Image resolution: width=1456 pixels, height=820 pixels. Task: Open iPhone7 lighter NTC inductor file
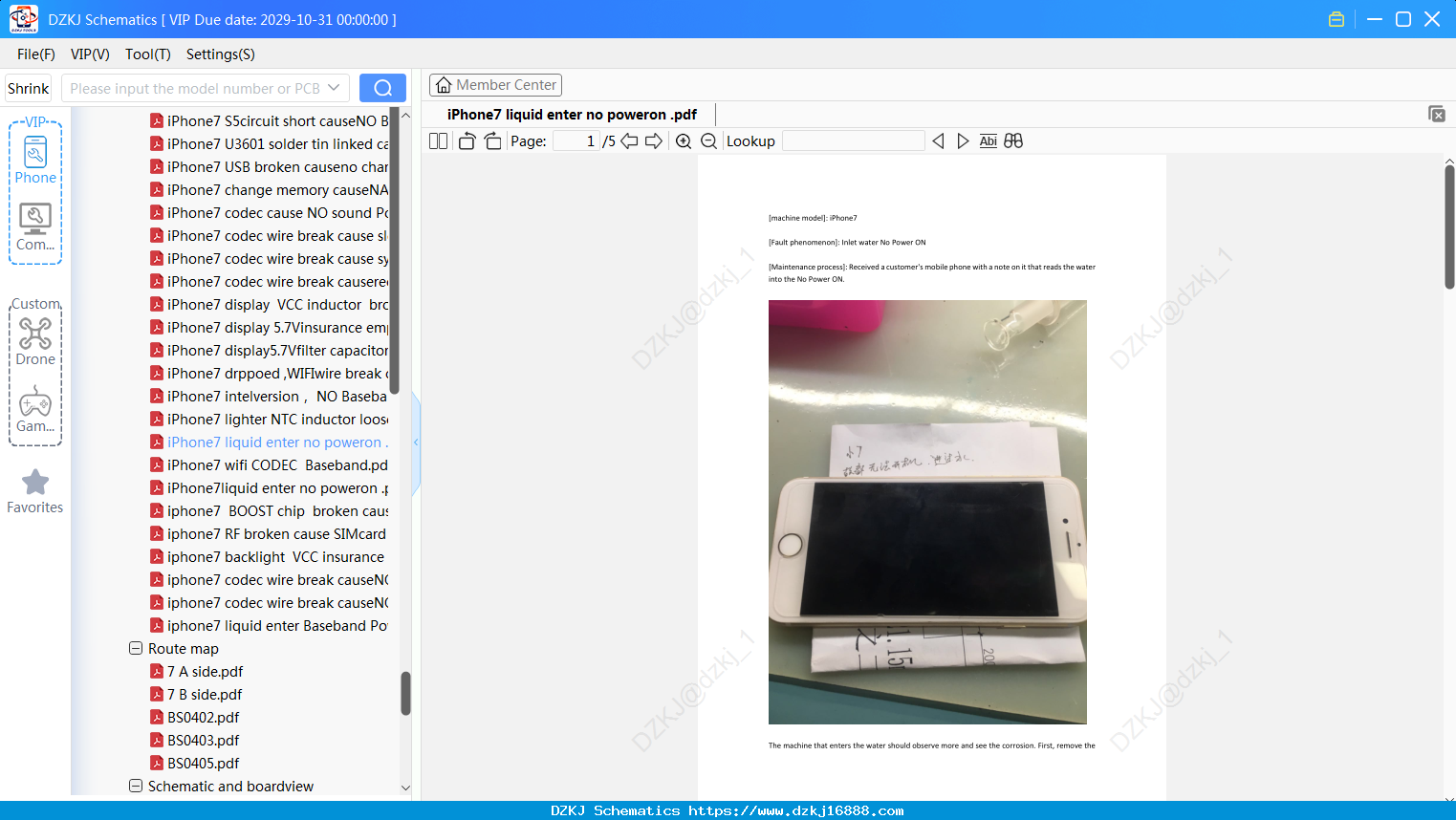coord(269,419)
